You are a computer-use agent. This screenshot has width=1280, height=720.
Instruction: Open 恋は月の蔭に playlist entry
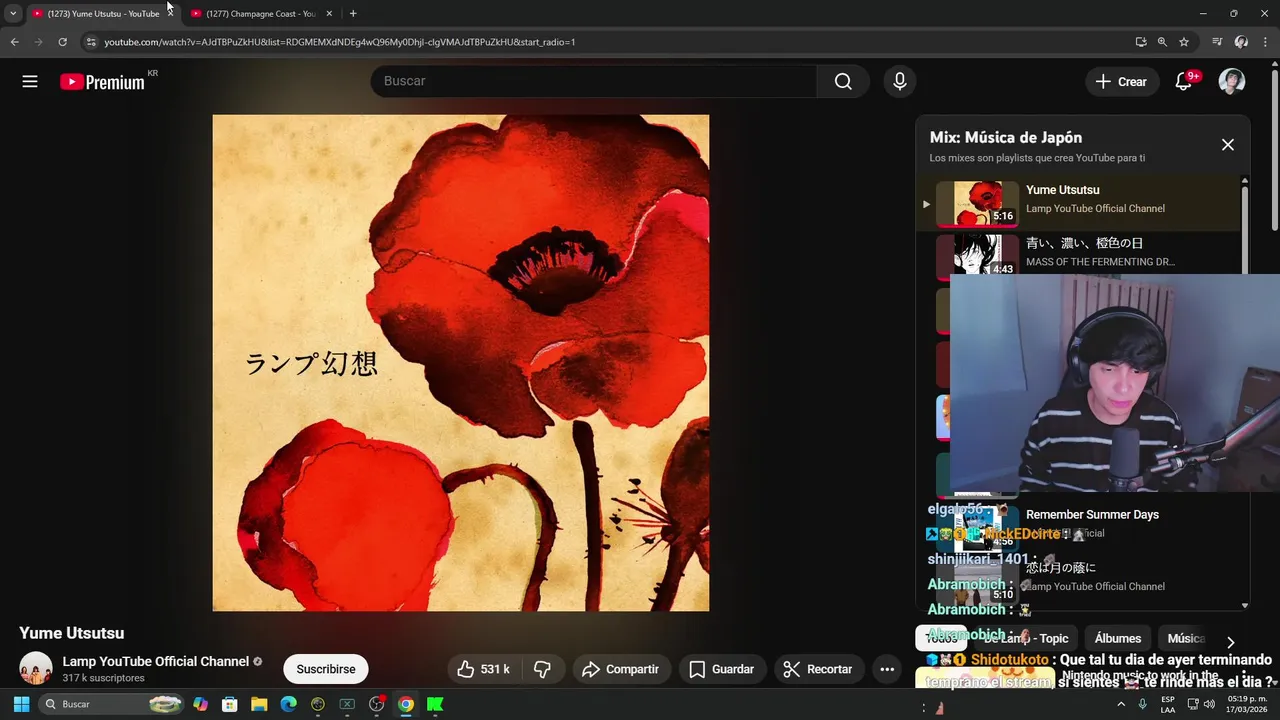pos(1061,568)
